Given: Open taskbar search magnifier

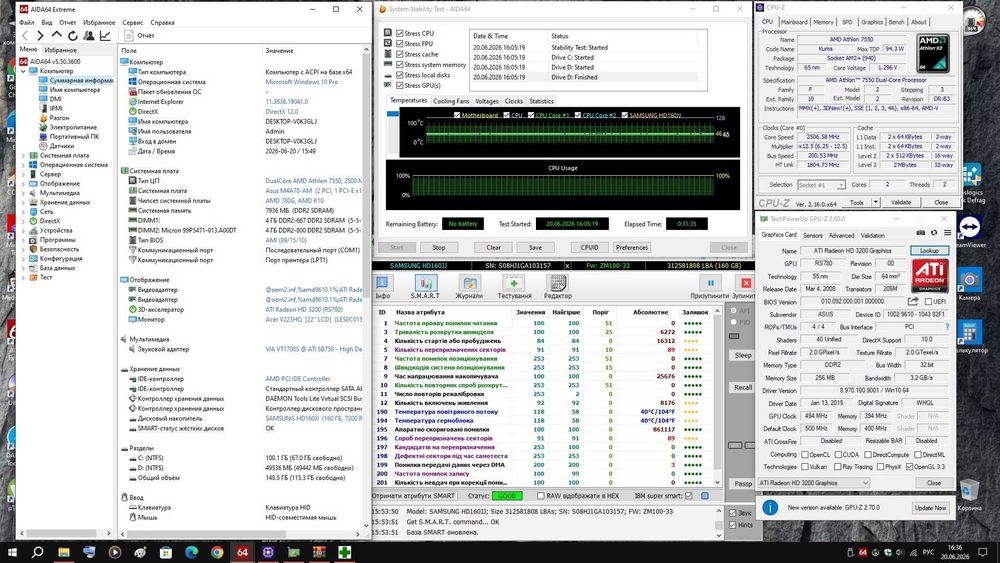Looking at the screenshot, I should pos(38,552).
